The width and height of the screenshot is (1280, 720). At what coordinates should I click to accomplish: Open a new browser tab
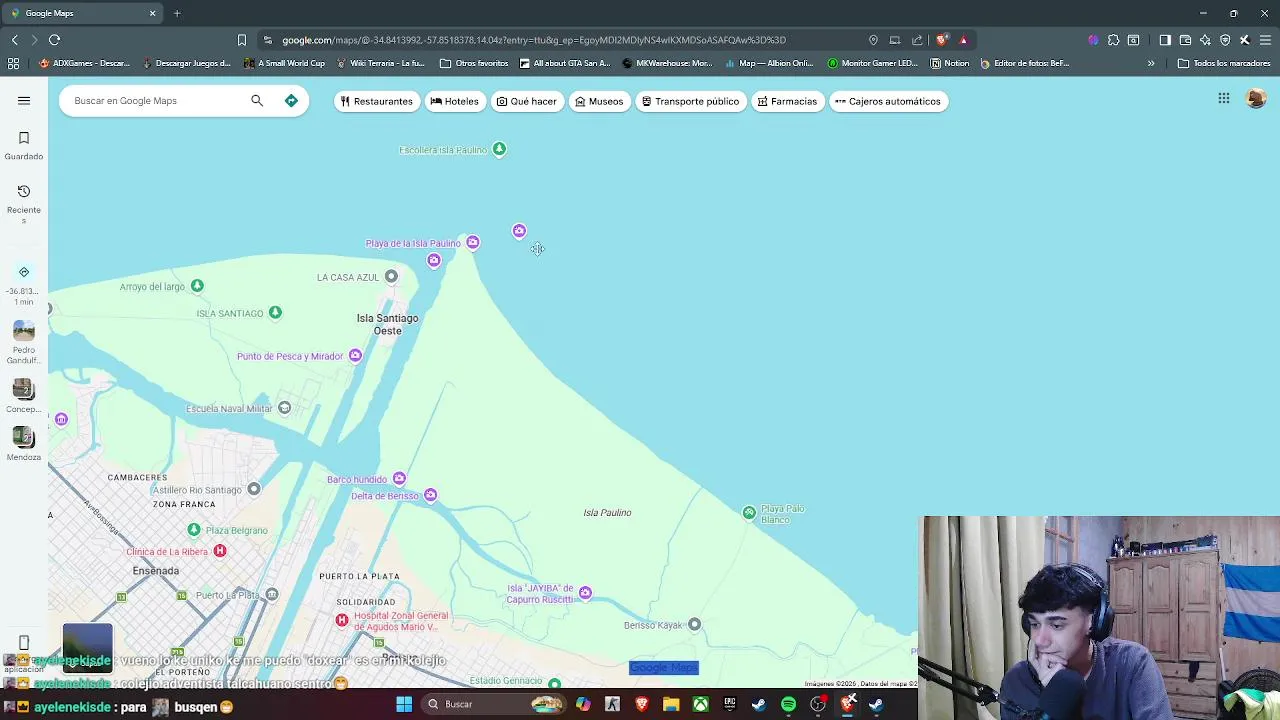(x=177, y=13)
